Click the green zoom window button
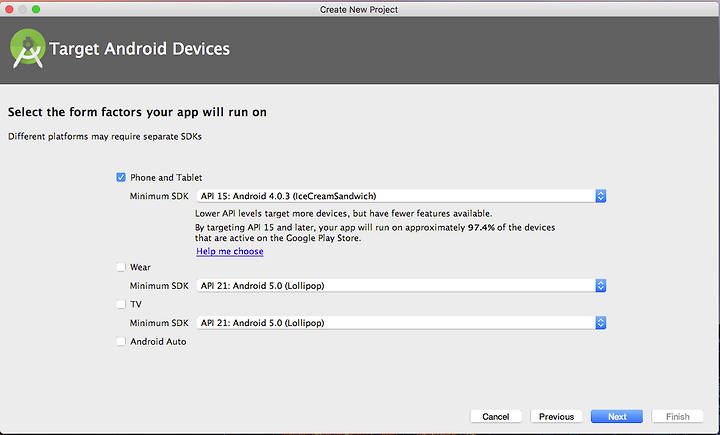Screen dimensions: 720x435 tap(36, 9)
